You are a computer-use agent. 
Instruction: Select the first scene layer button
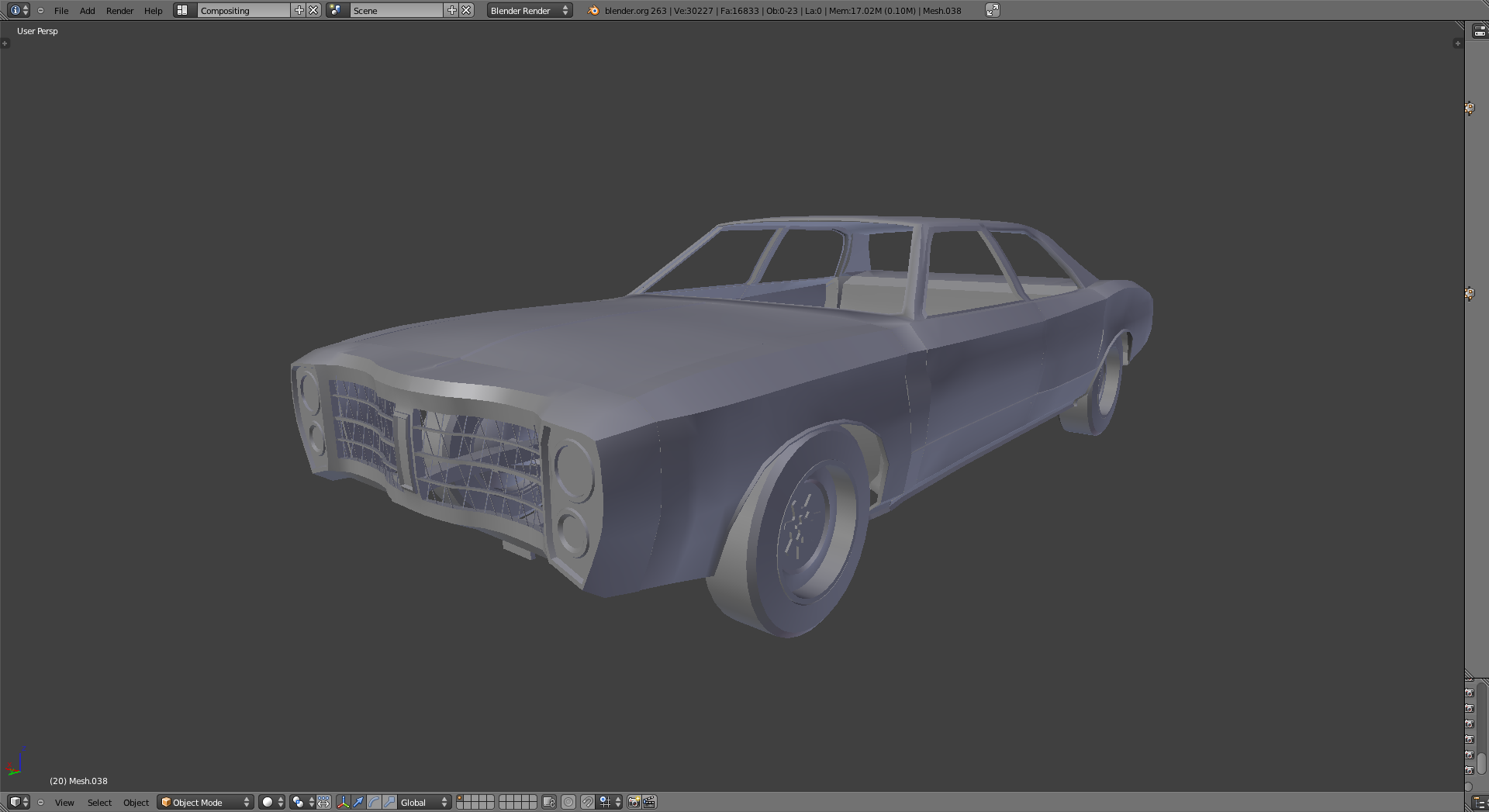point(461,799)
